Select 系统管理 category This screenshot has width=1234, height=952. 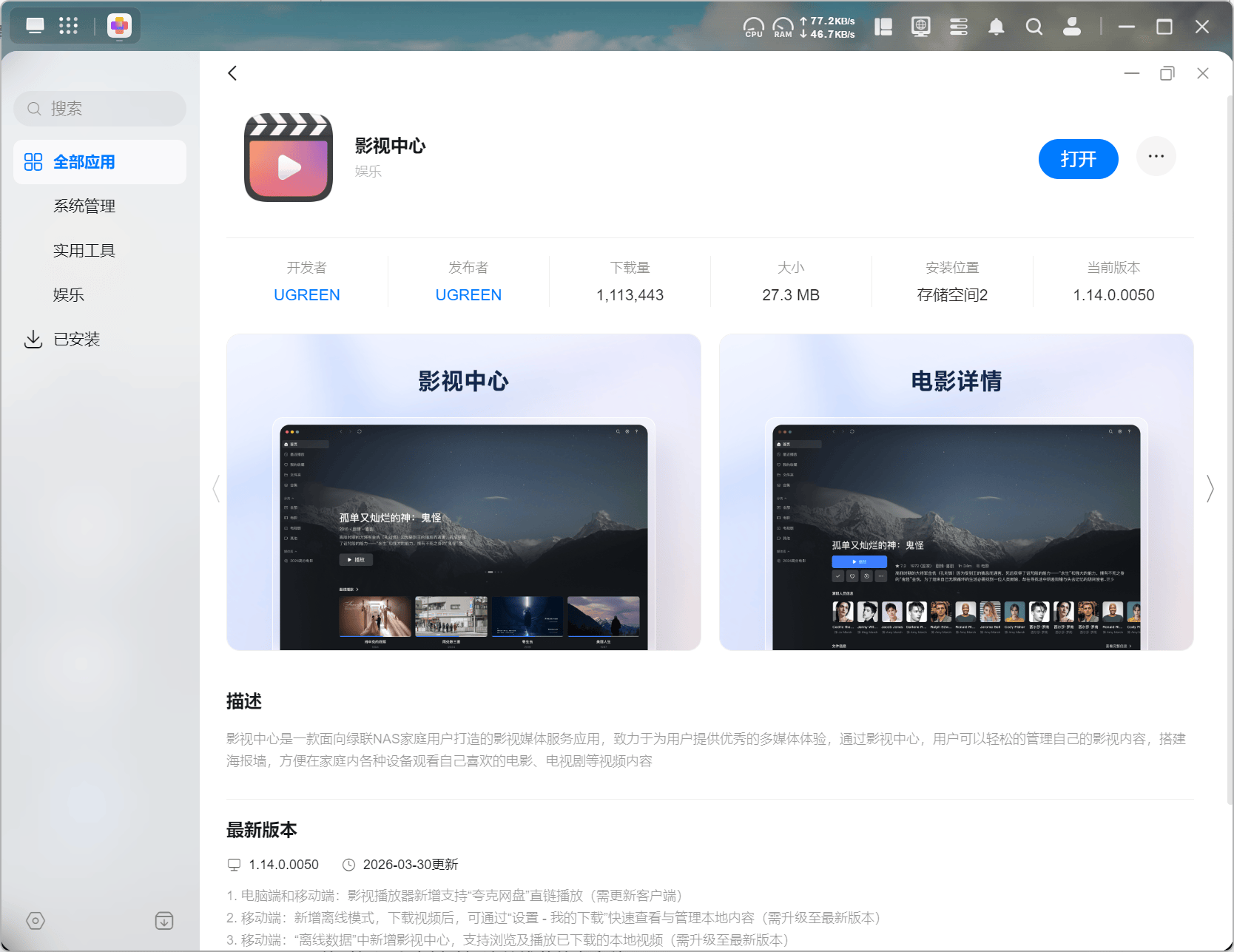tap(84, 206)
